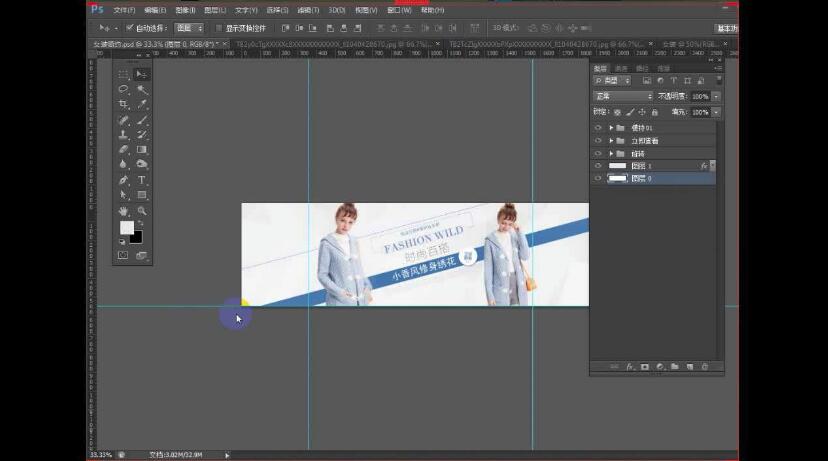Click the foreground color swatch
The height and width of the screenshot is (461, 828).
(x=127, y=228)
